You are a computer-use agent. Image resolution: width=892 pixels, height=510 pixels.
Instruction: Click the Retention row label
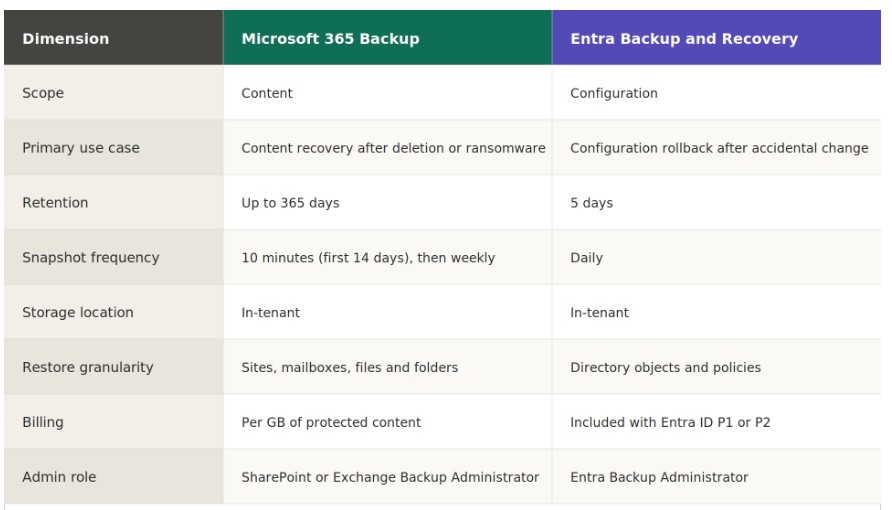coord(55,203)
